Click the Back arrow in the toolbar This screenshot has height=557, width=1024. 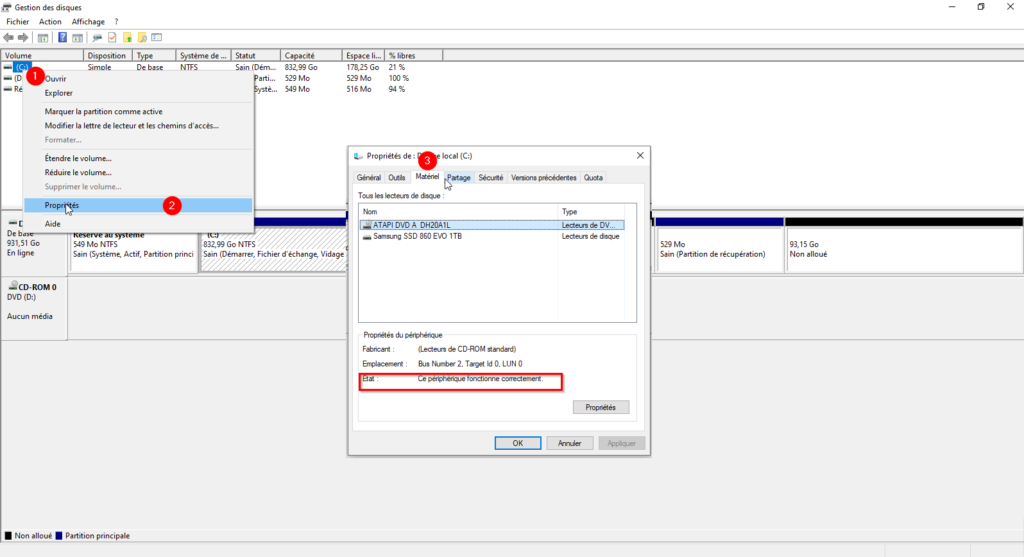coord(9,38)
